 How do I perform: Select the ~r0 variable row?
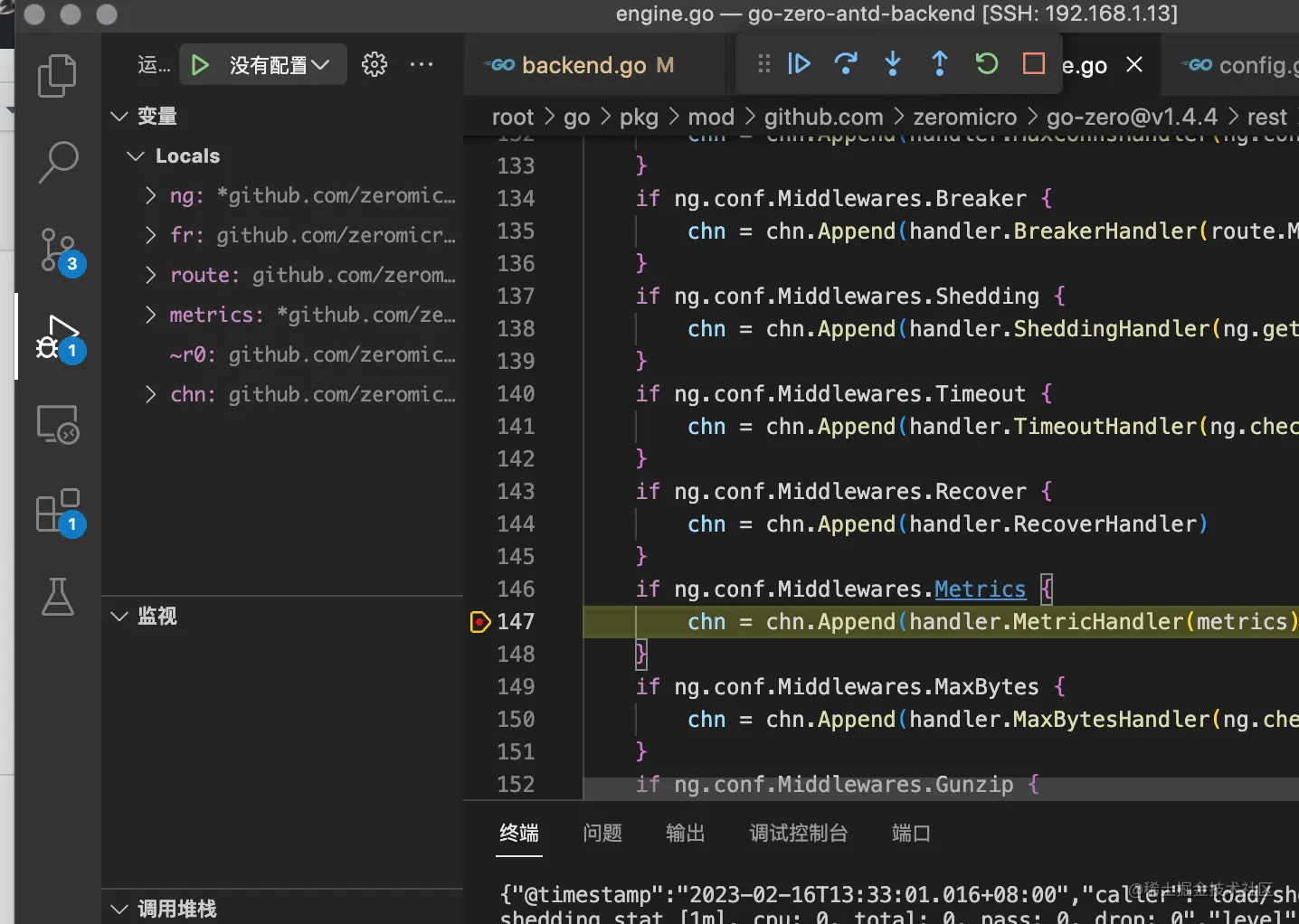pyautogui.click(x=282, y=354)
